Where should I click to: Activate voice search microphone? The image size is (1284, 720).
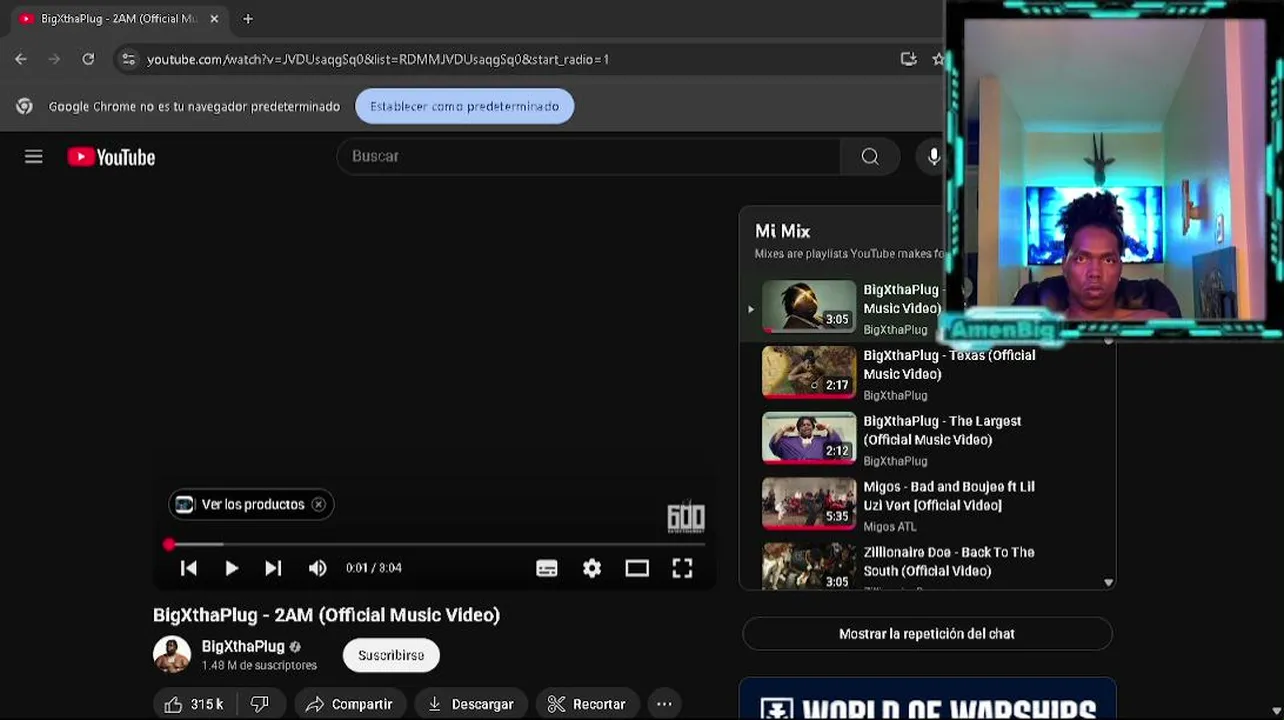point(933,156)
